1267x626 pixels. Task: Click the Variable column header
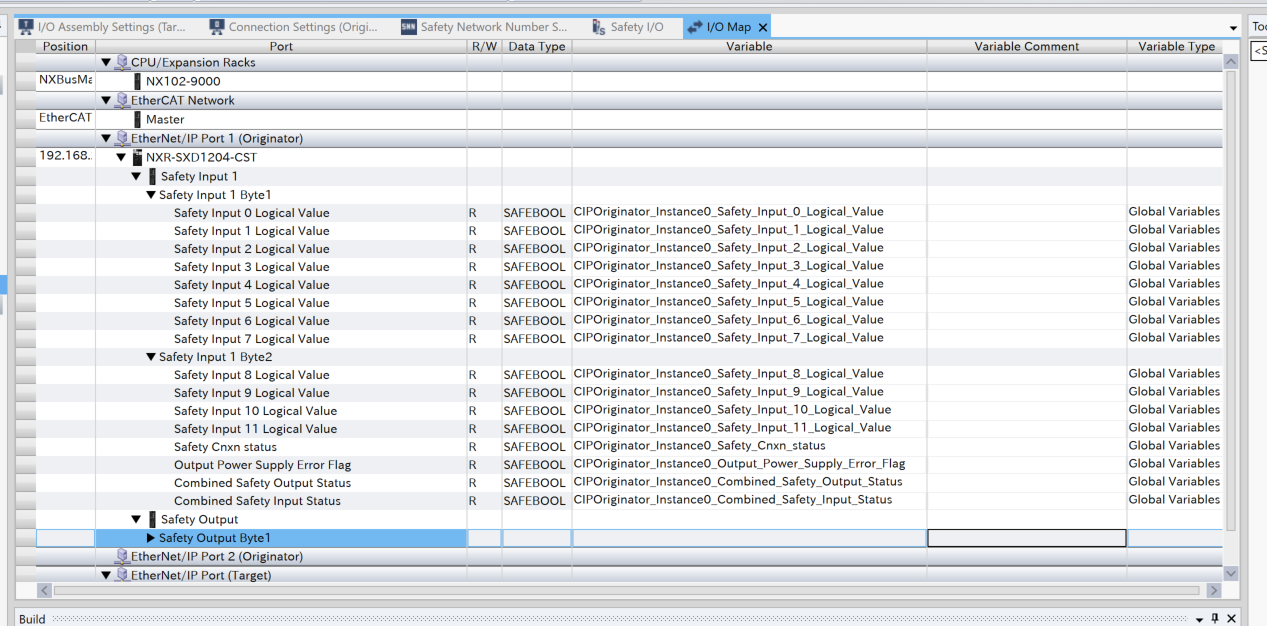(x=749, y=46)
